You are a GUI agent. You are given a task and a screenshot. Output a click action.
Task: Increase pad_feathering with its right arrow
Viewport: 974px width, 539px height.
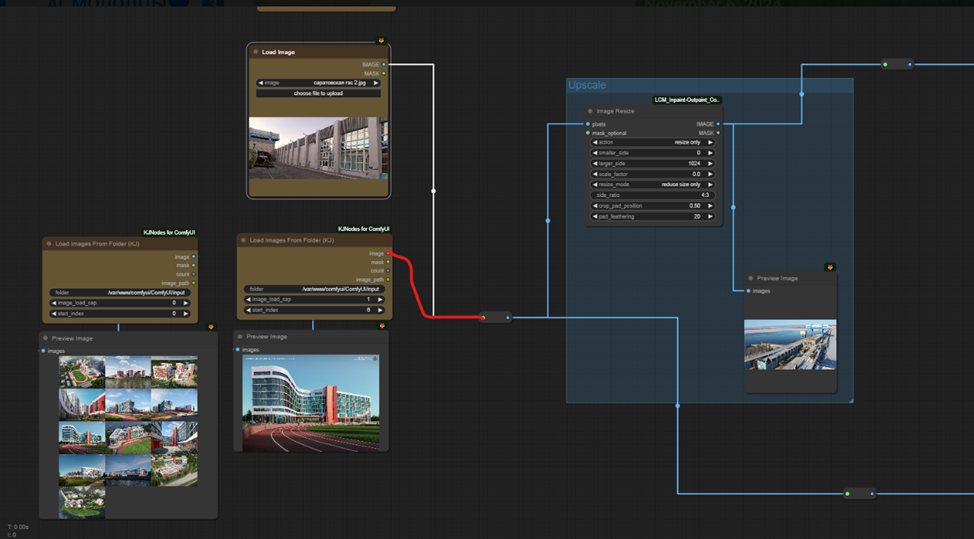click(x=710, y=216)
